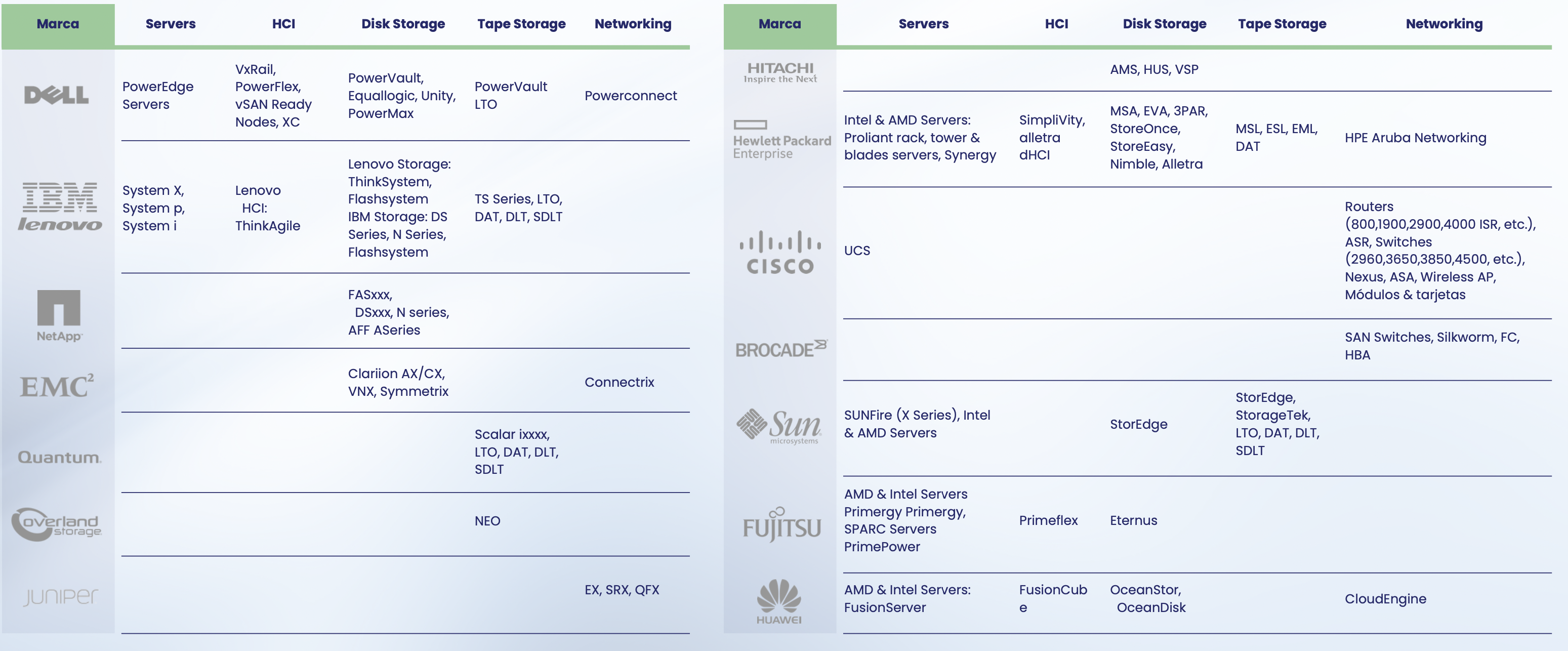Select the AMS, HUS, VSP cell
Viewport: 1568px width, 651px height.
pyautogui.click(x=1154, y=69)
